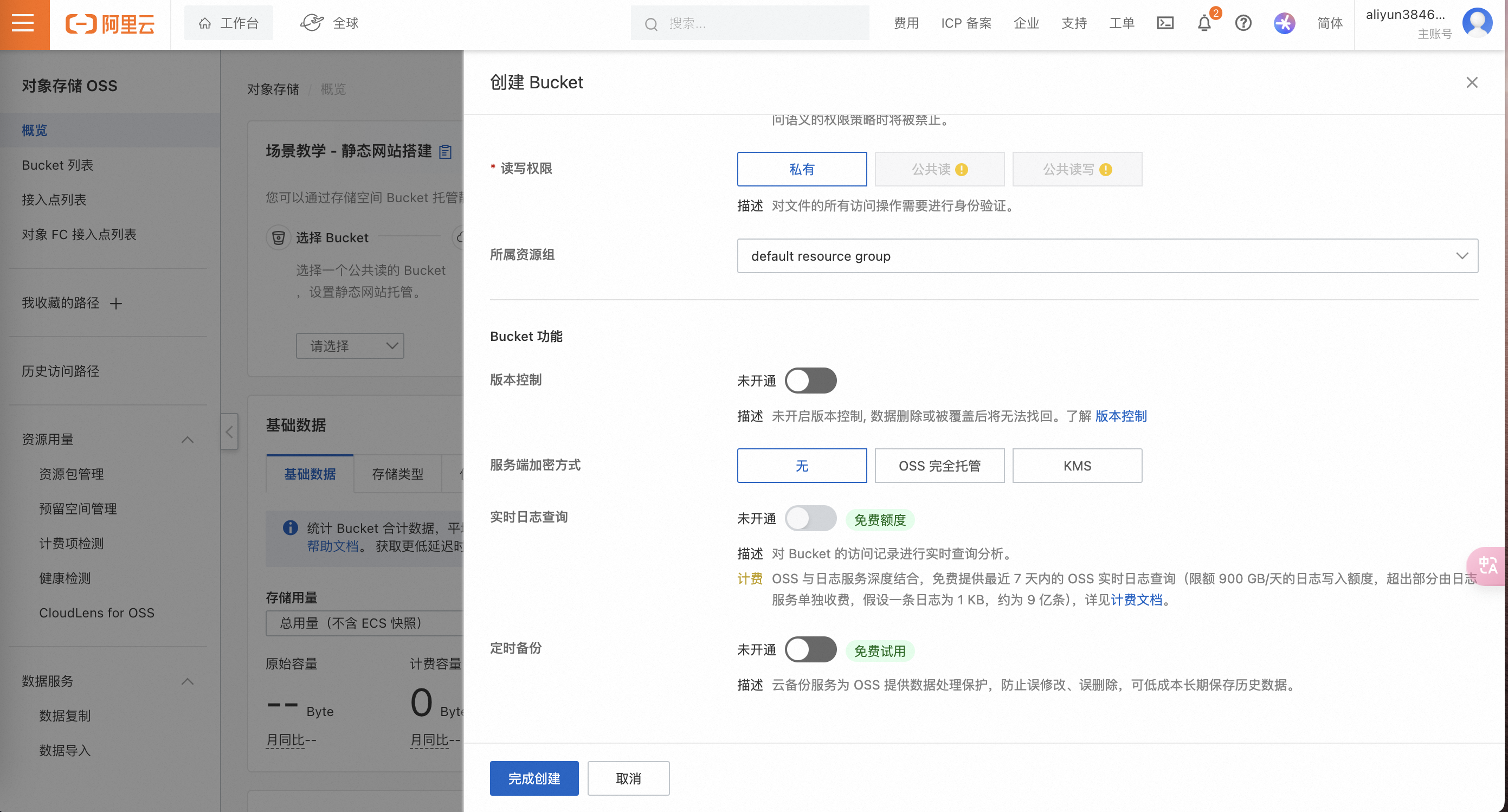Click the document icon beside 场景教学
This screenshot has width=1508, height=812.
[446, 152]
